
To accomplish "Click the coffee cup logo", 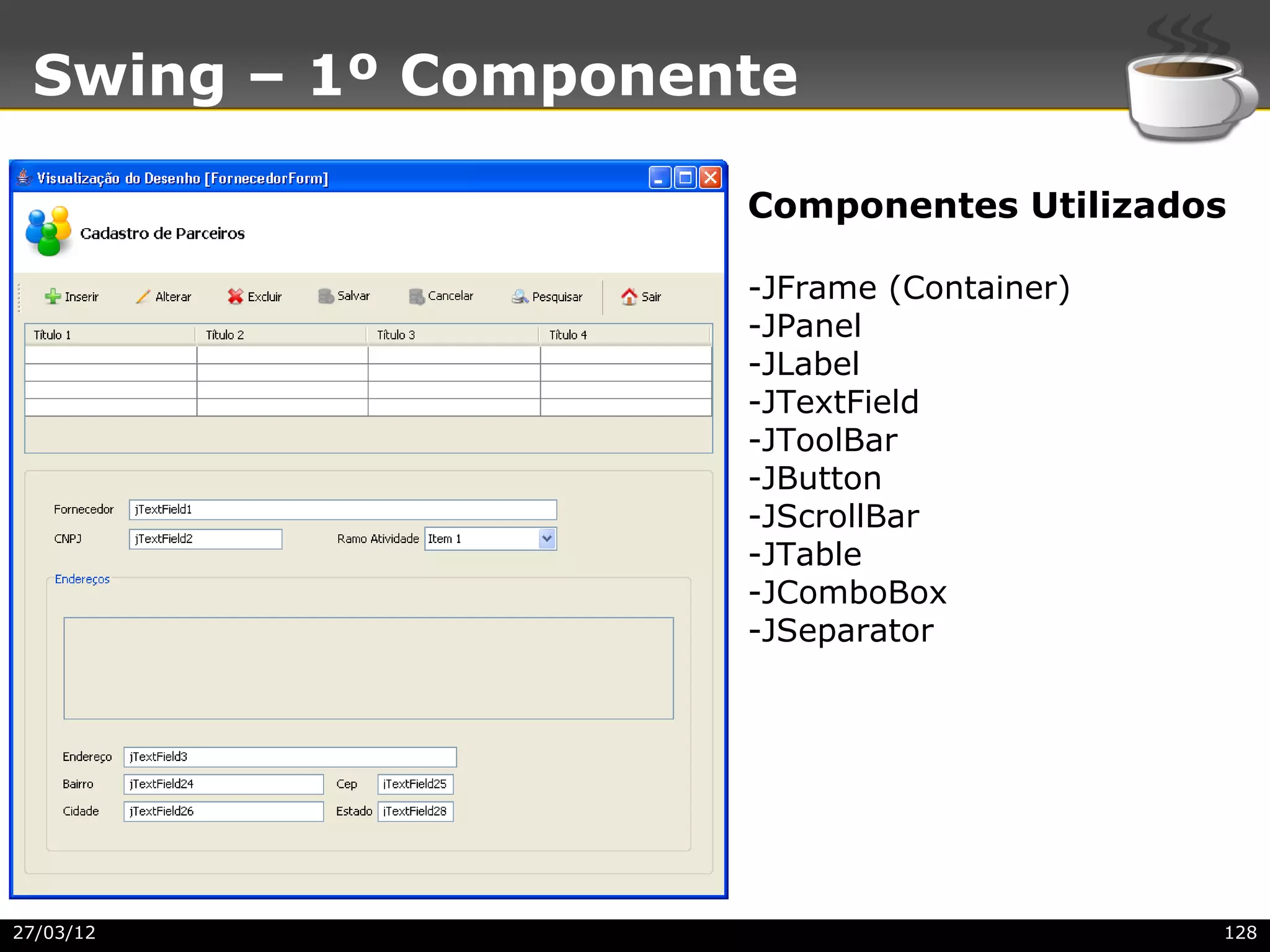I will tap(1192, 79).
